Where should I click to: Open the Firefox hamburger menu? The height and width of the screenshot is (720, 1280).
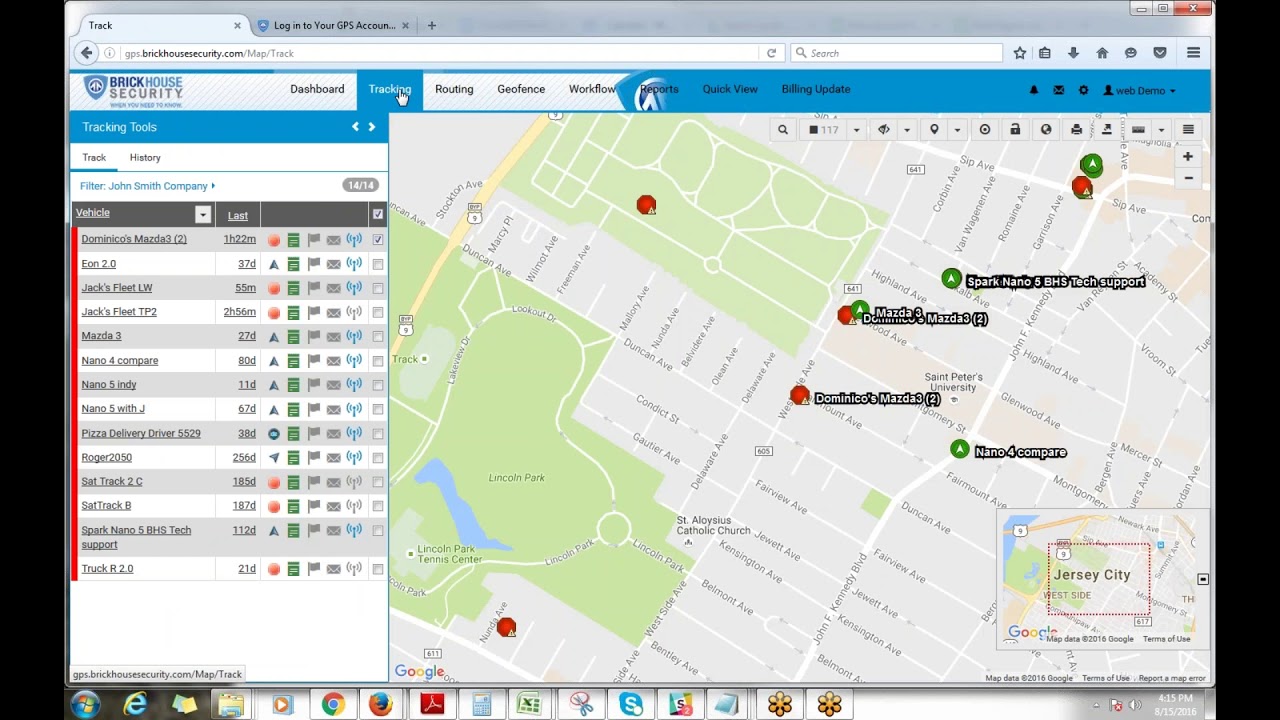[1193, 53]
